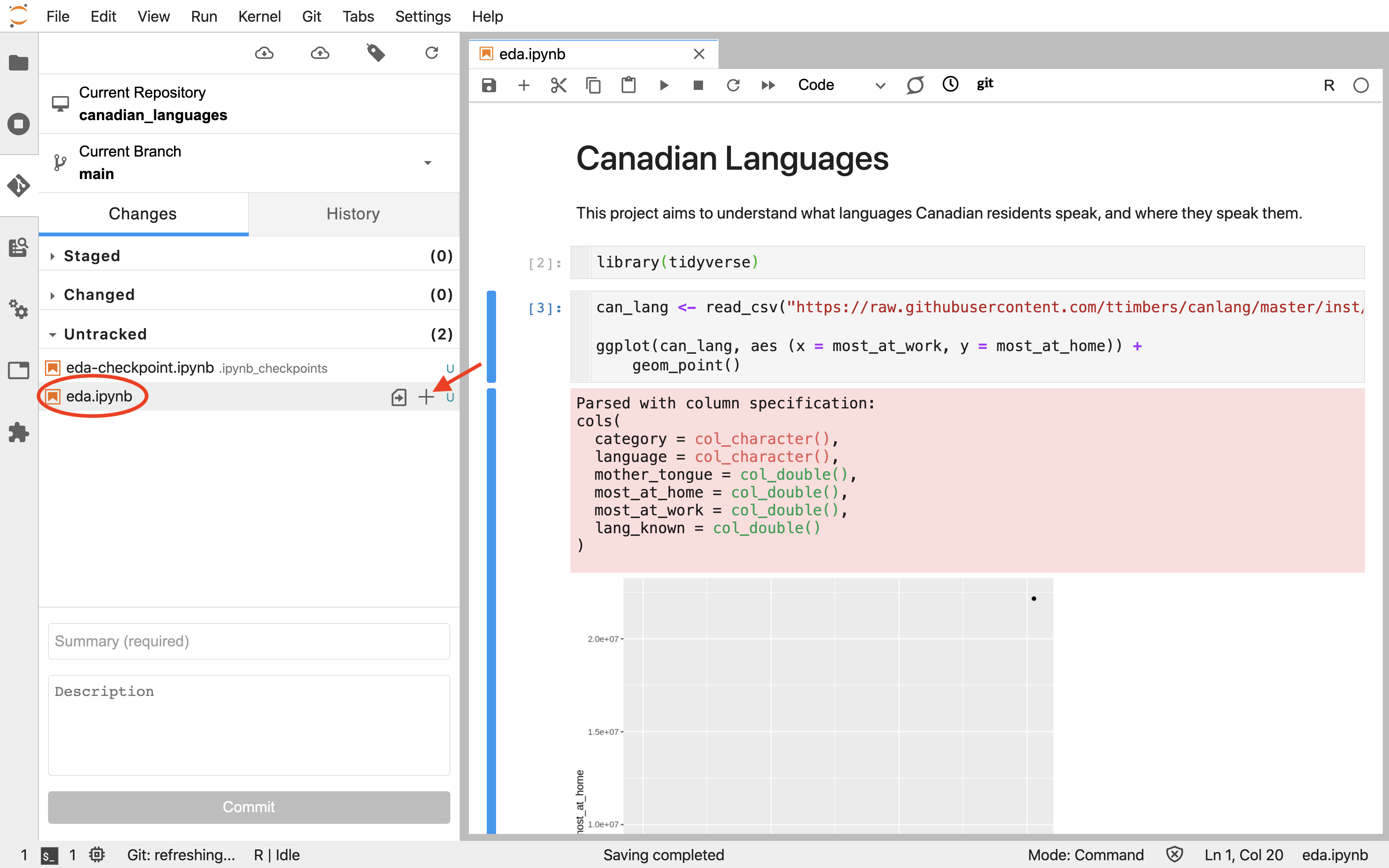Copy the selected cells
This screenshot has height=868, width=1389.
(x=593, y=86)
